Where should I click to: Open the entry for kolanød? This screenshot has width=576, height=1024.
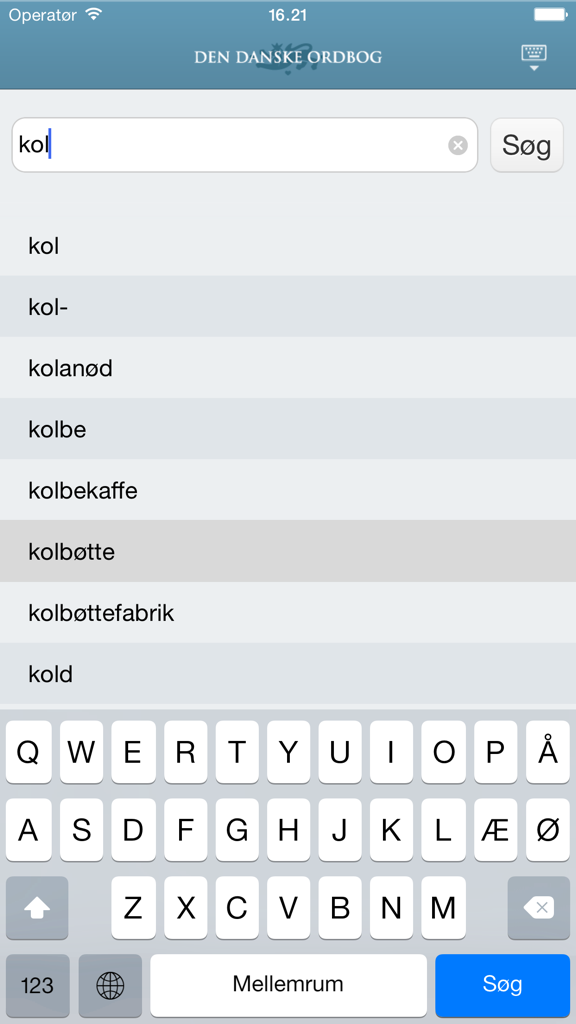288,368
